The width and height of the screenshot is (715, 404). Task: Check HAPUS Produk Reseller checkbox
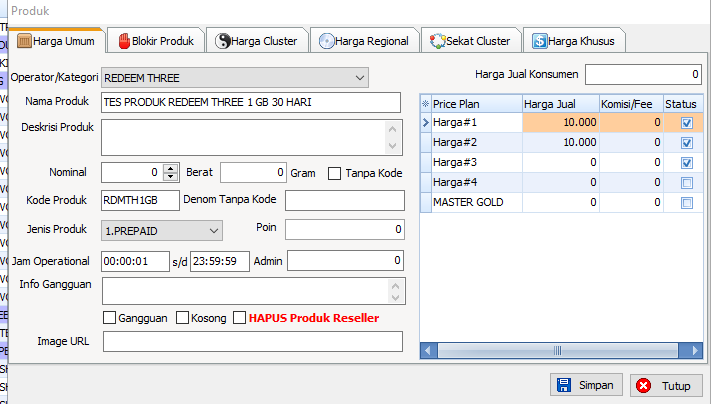pos(239,318)
